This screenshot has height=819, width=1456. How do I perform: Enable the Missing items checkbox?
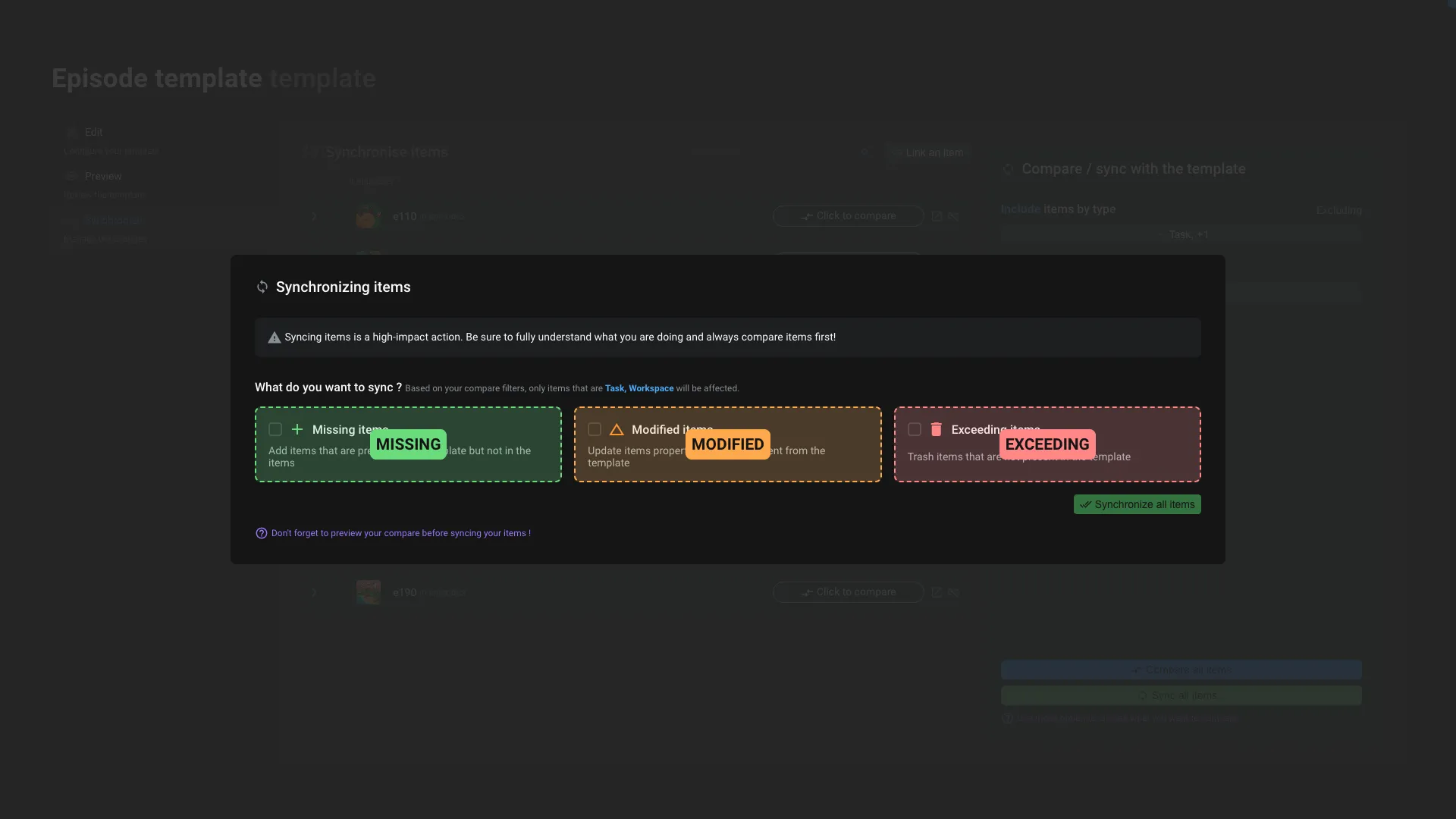[275, 429]
